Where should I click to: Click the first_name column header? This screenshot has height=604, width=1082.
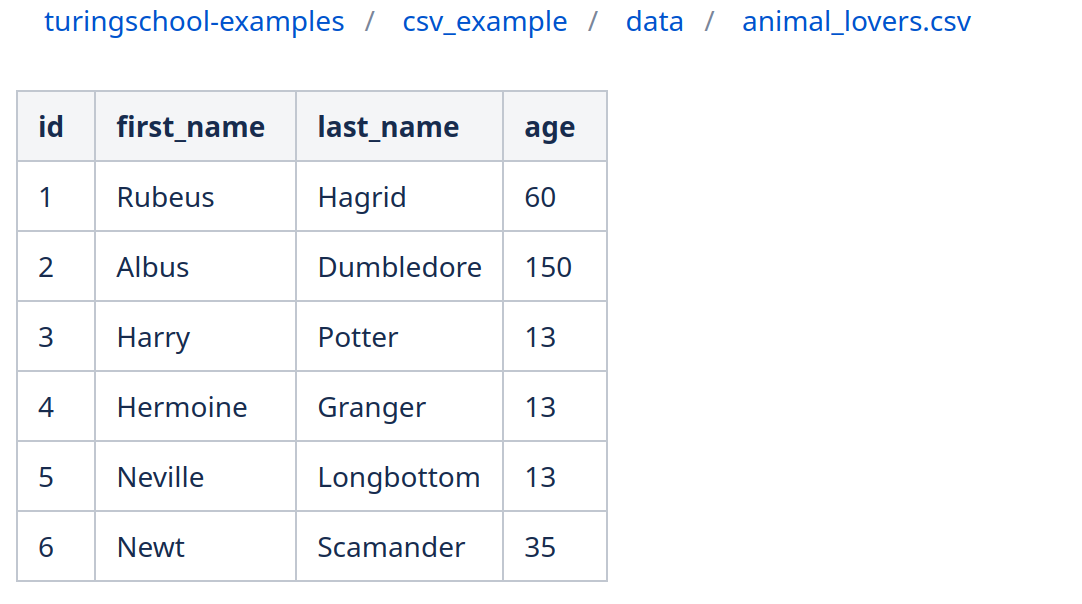point(191,127)
